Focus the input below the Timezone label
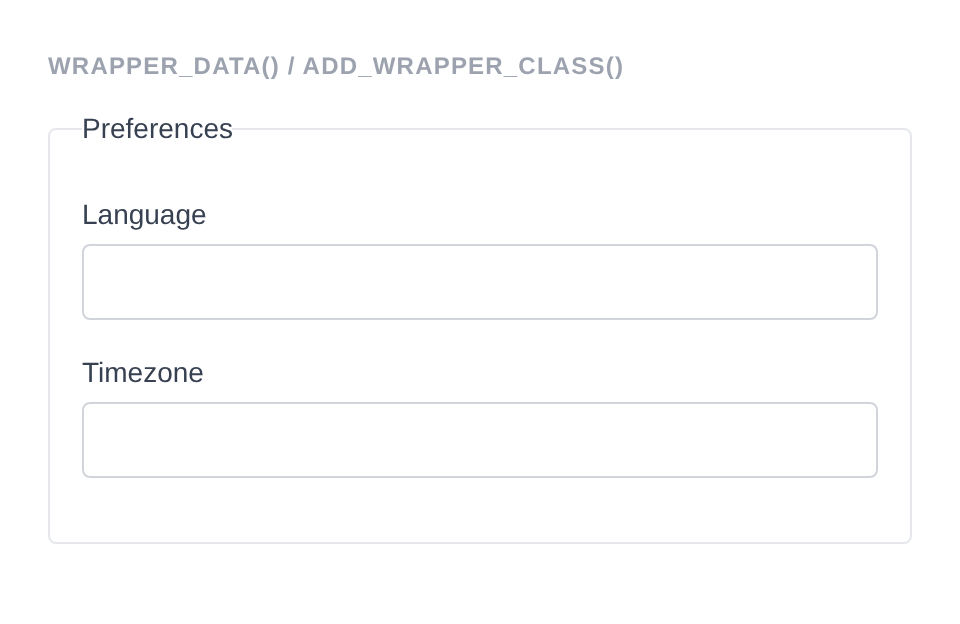Screen dimensions: 960x624 coord(480,440)
